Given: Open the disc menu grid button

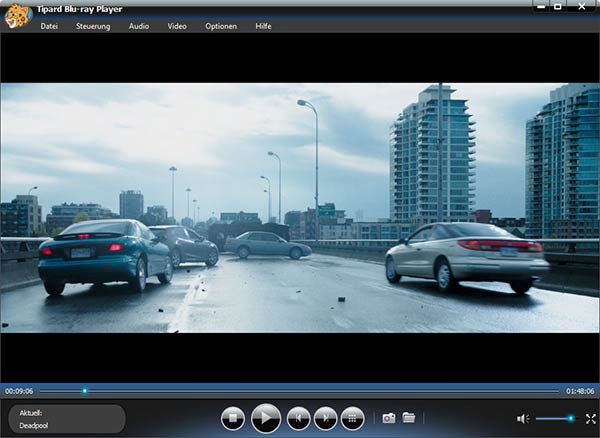Looking at the screenshot, I should tap(352, 418).
